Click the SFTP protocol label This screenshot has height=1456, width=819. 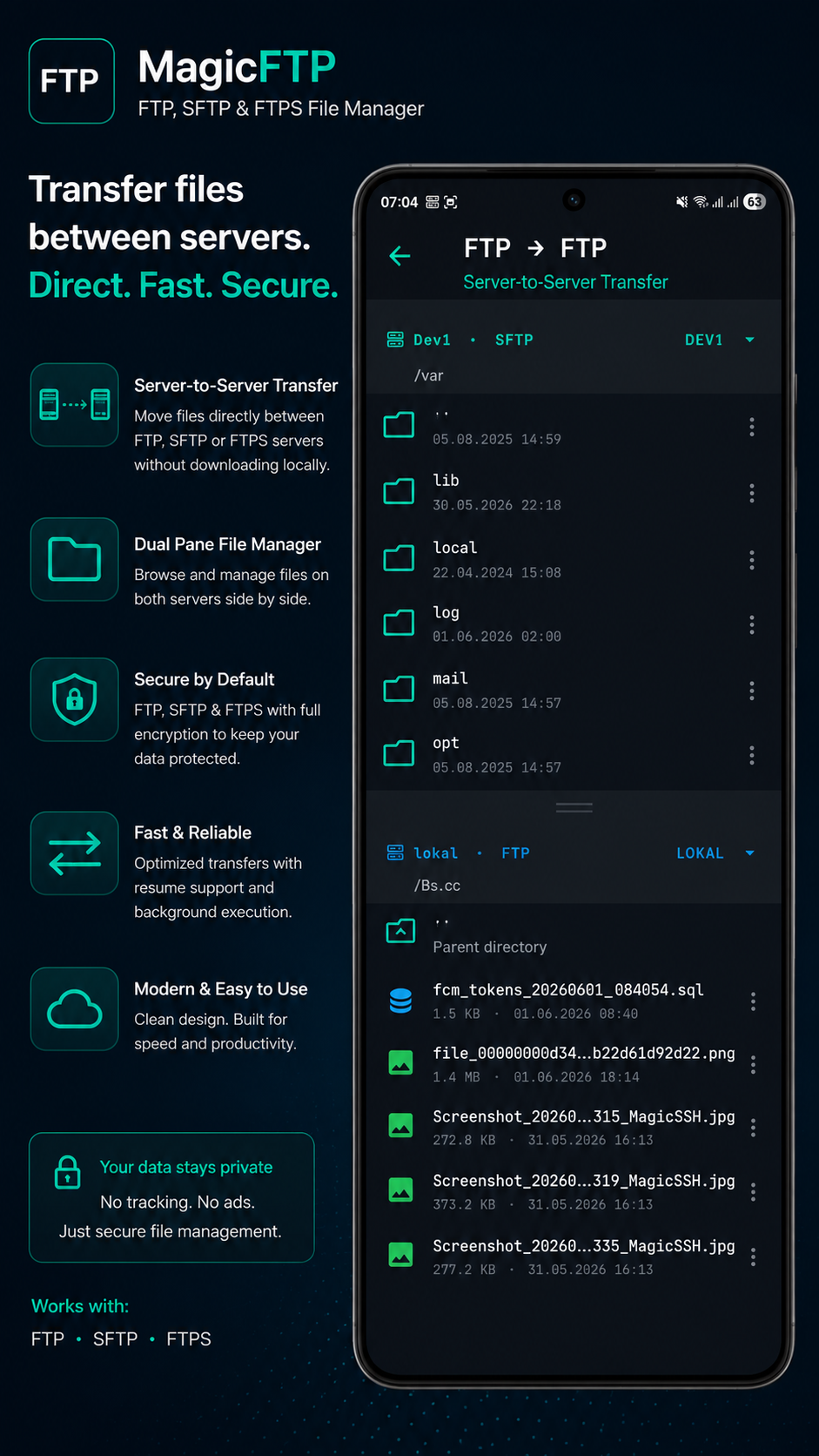coord(514,340)
